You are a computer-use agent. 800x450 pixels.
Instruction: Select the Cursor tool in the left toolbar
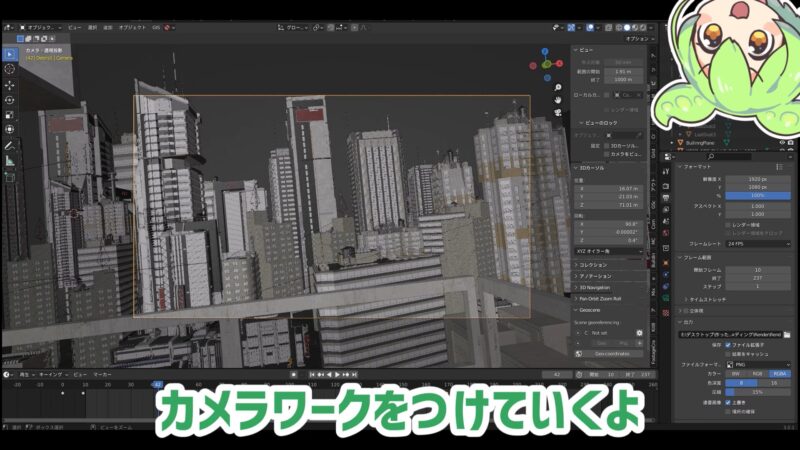tap(10, 69)
